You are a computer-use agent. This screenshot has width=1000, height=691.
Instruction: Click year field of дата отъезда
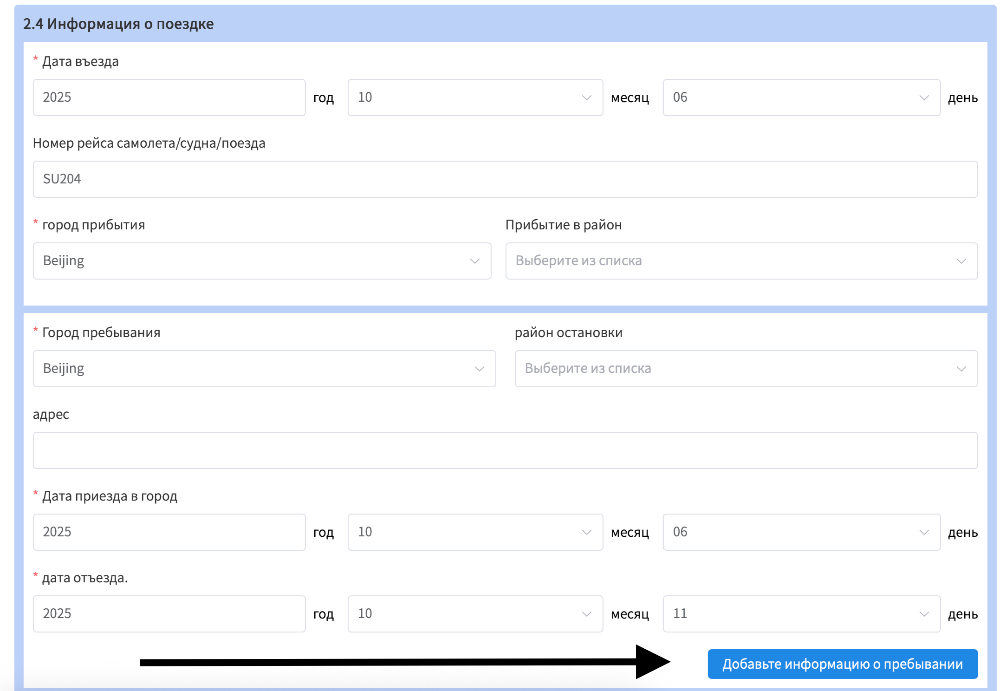click(169, 614)
